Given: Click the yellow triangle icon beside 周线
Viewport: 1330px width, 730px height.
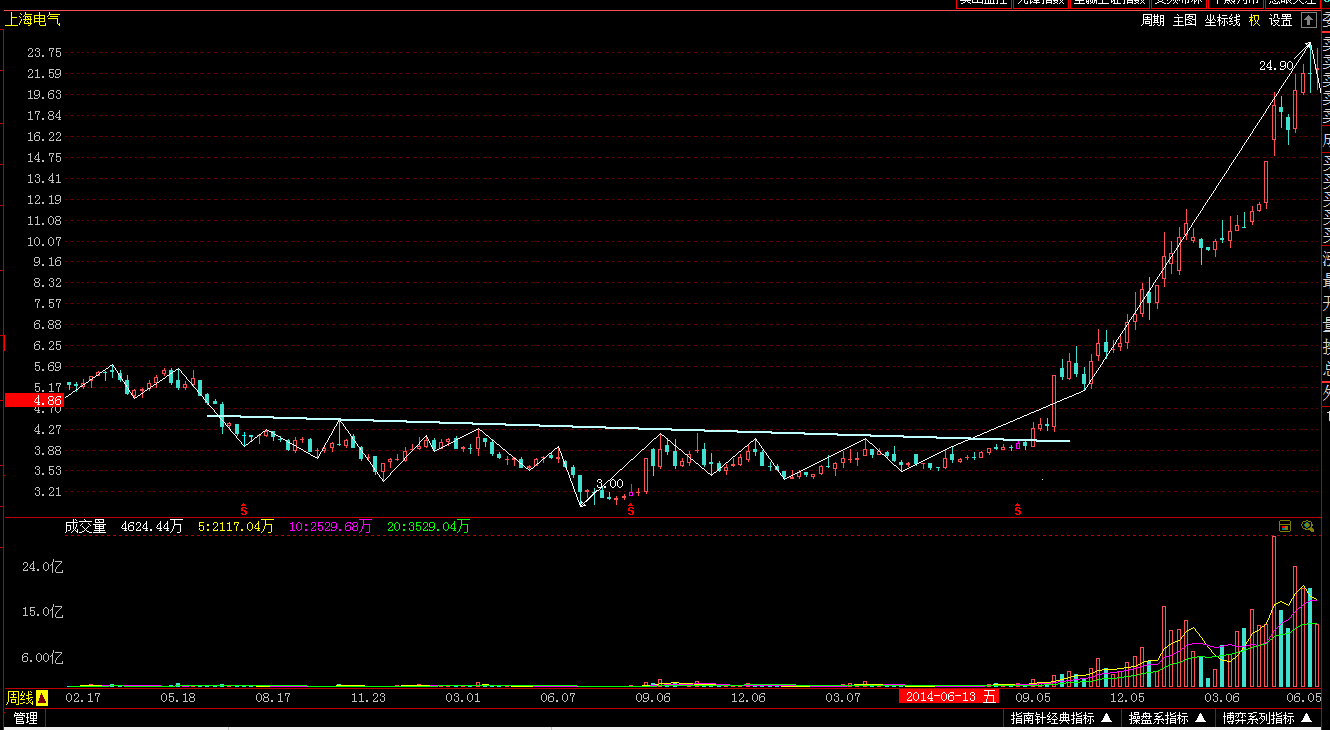Looking at the screenshot, I should [42, 698].
